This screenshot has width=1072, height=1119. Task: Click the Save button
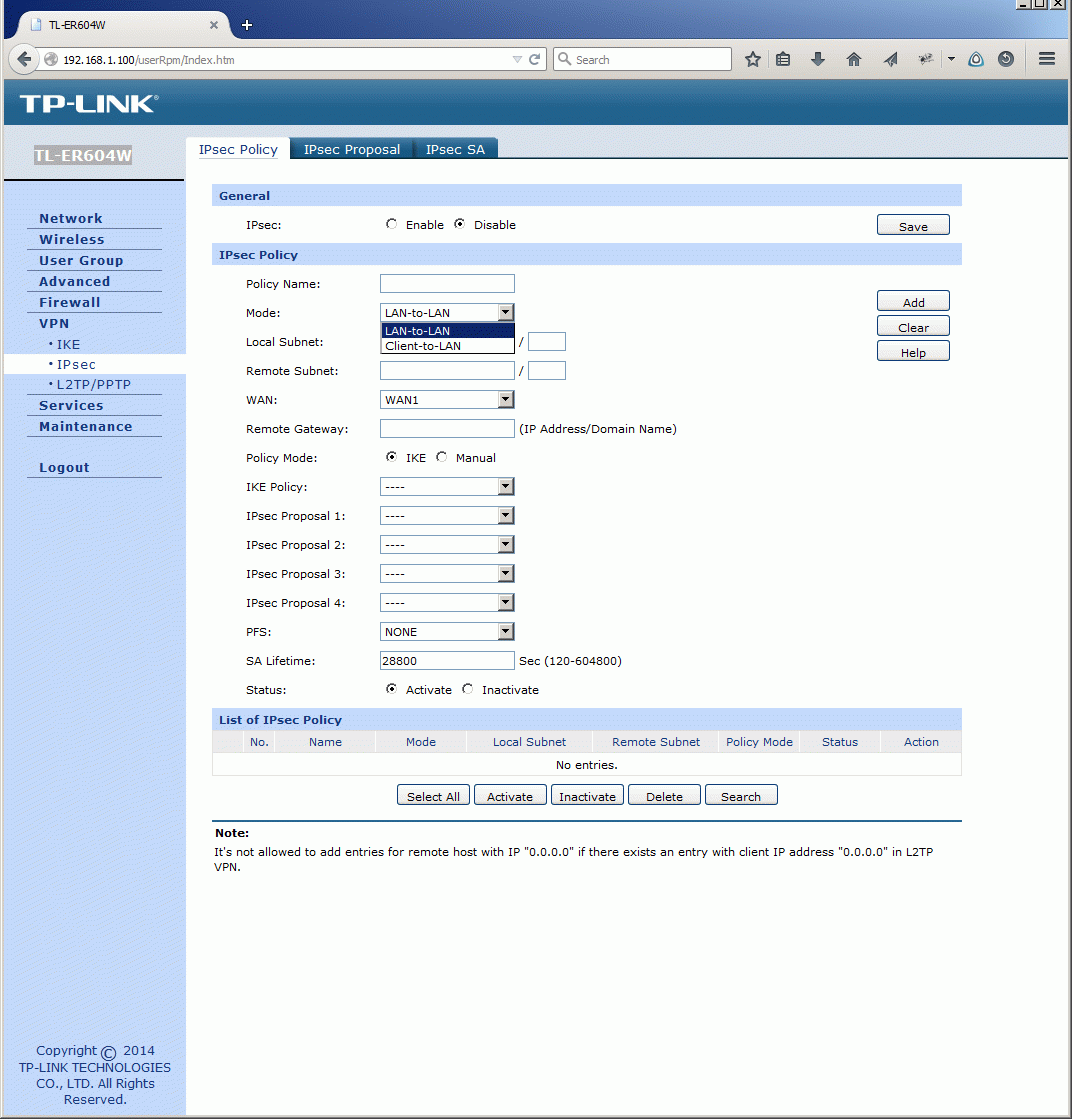tap(913, 226)
